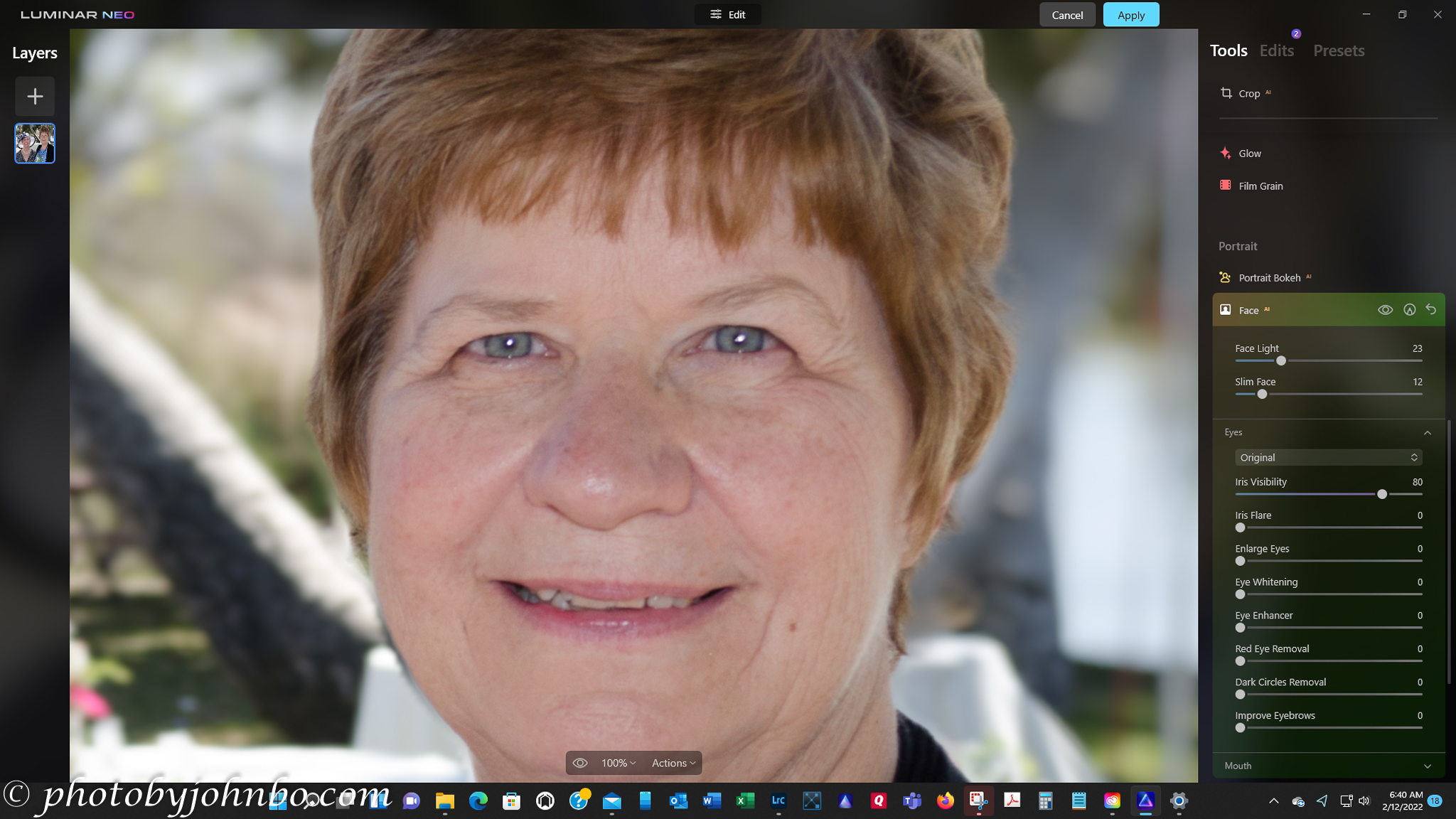Open the 100% zoom dropdown
This screenshot has width=1456, height=819.
(x=618, y=763)
